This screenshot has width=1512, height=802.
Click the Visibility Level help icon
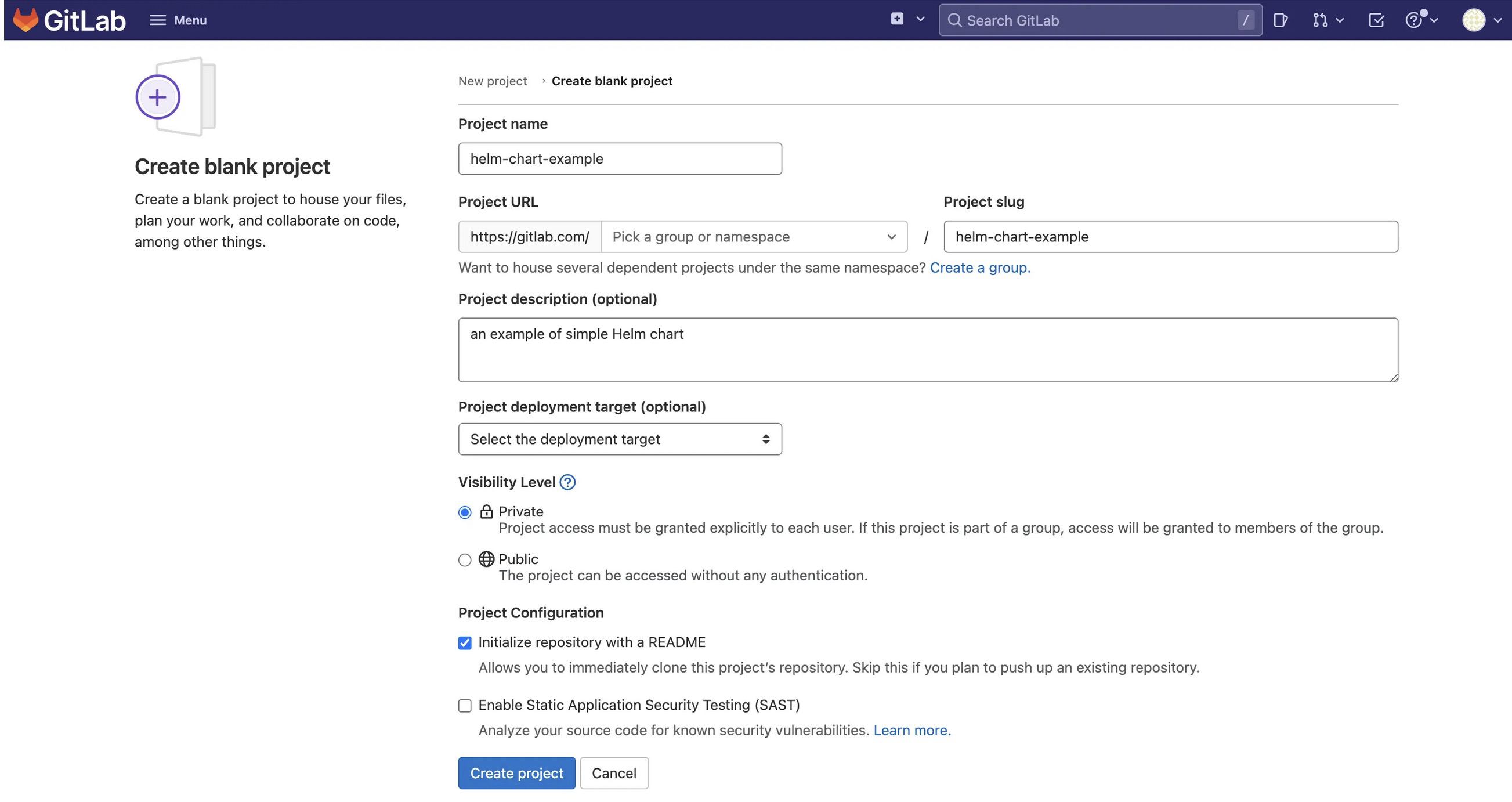click(567, 482)
